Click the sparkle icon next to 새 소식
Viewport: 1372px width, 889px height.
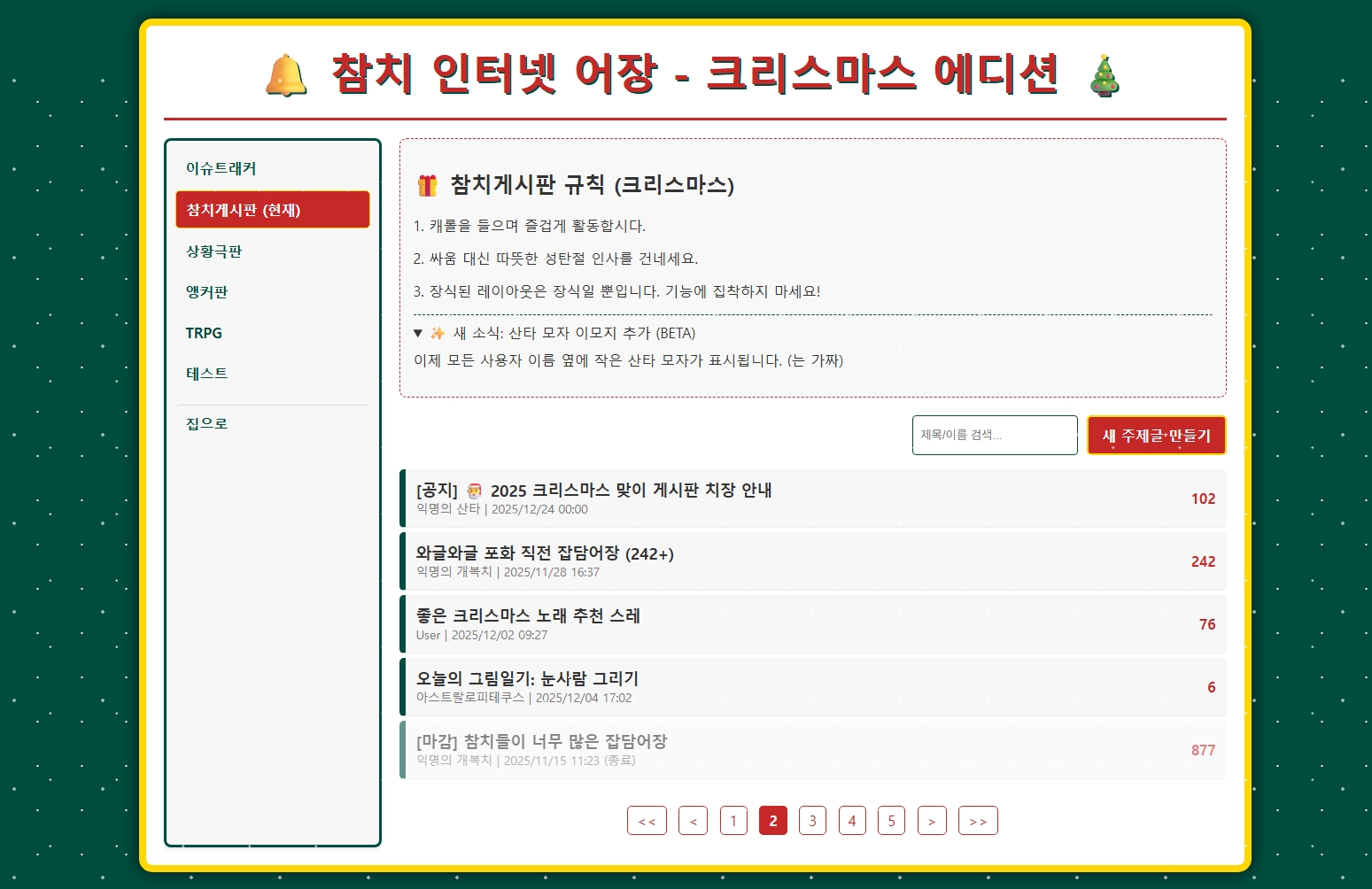coord(438,333)
